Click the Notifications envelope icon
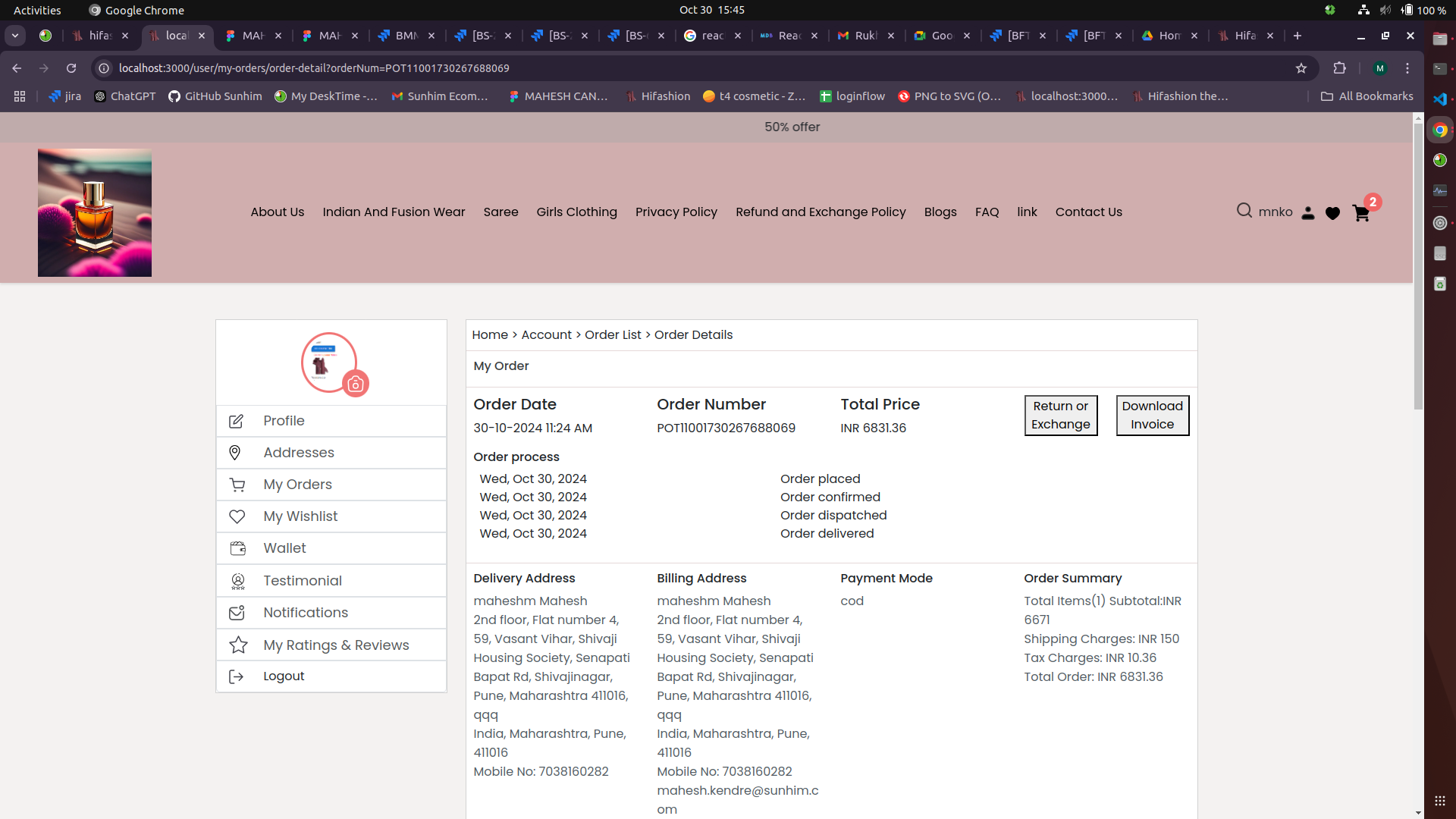Image resolution: width=1456 pixels, height=819 pixels. click(x=237, y=613)
